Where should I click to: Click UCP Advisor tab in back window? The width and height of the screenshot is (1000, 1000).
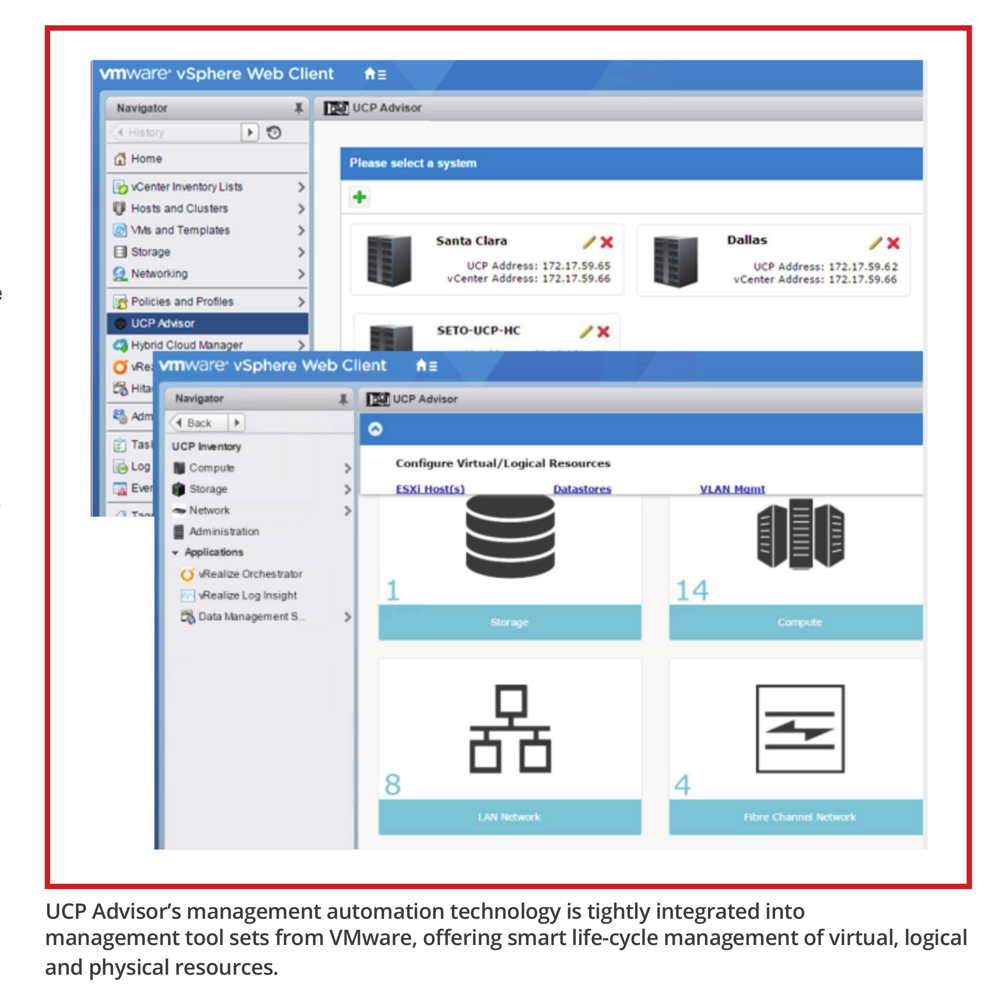pos(372,108)
